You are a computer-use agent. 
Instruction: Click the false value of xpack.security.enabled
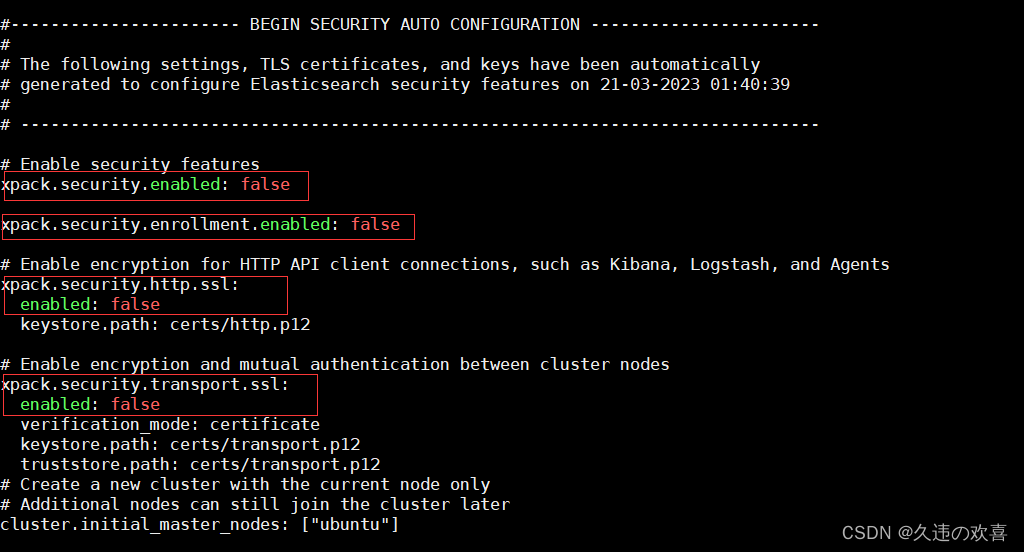[265, 185]
